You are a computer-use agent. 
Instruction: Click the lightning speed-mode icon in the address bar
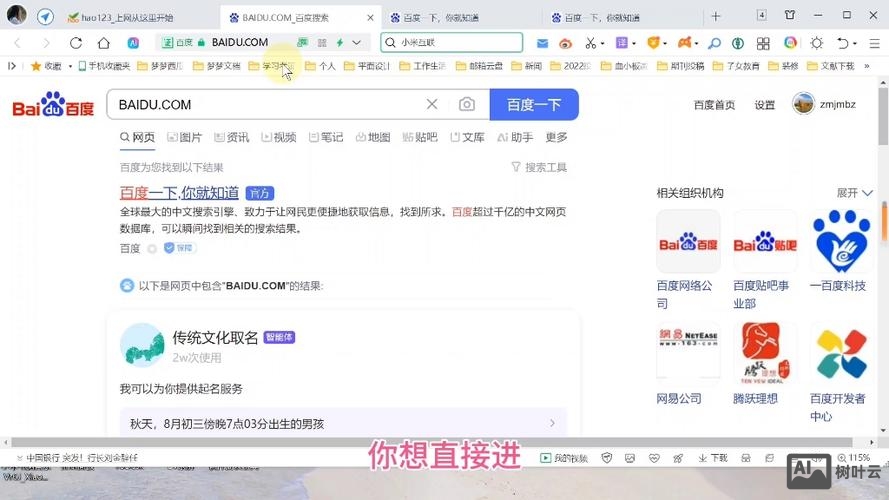coord(340,43)
